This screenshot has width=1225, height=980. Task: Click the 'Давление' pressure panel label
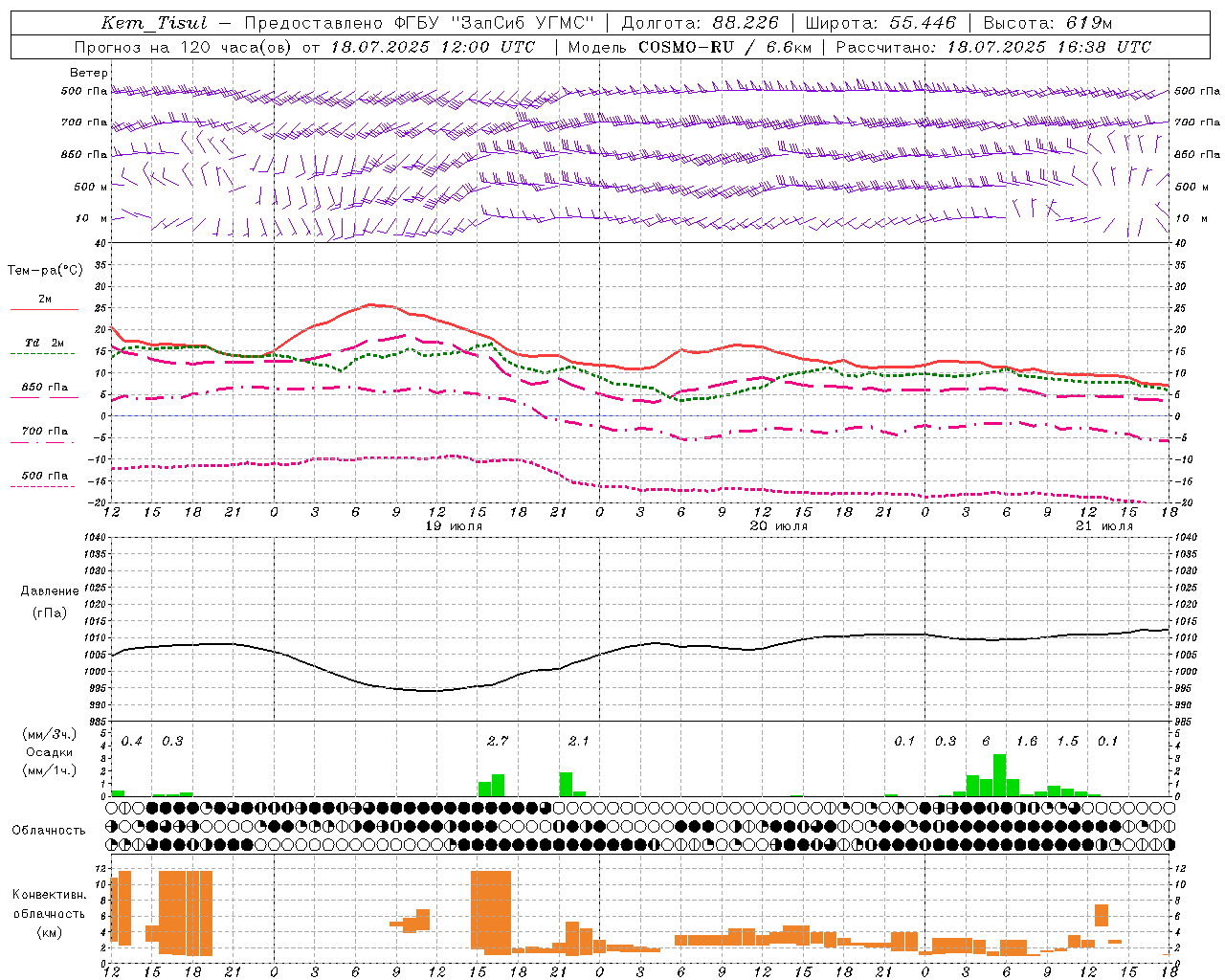(50, 591)
